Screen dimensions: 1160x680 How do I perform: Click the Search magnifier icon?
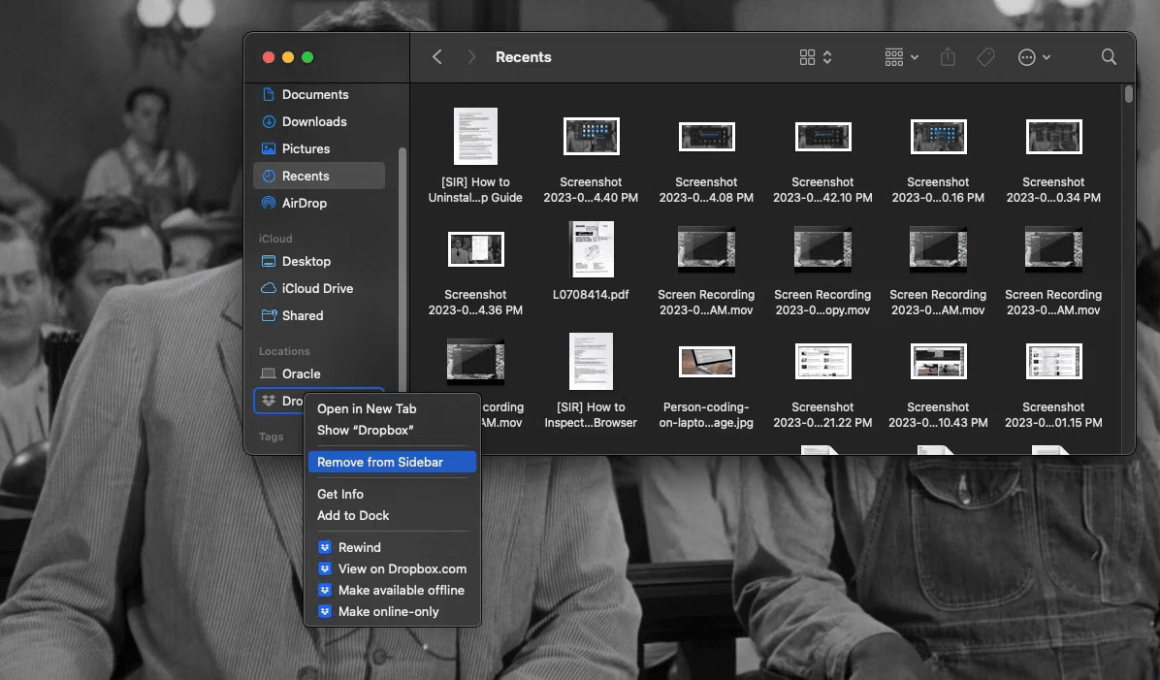tap(1108, 57)
